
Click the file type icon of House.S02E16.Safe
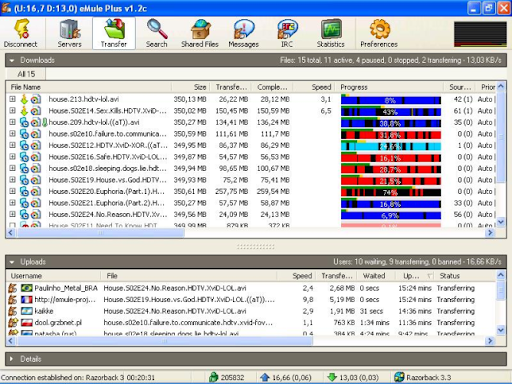(36, 157)
